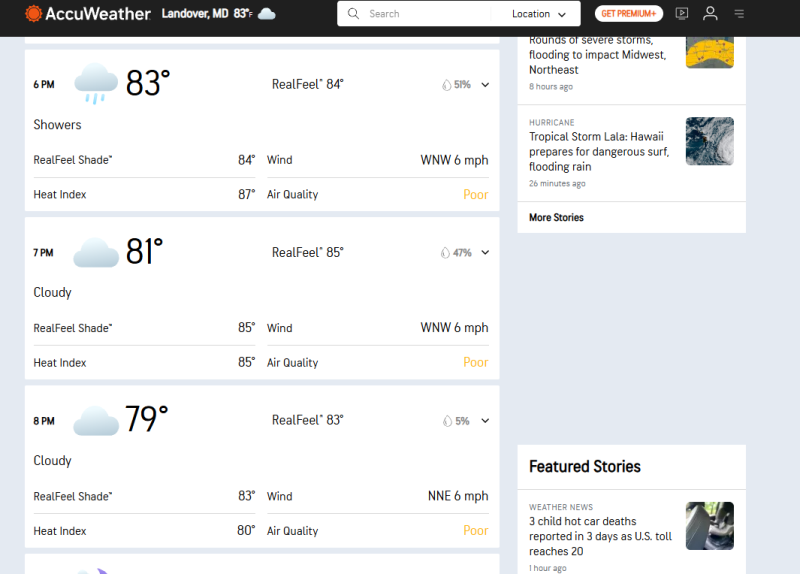Click the cloudy icon for 7 PM

click(96, 253)
